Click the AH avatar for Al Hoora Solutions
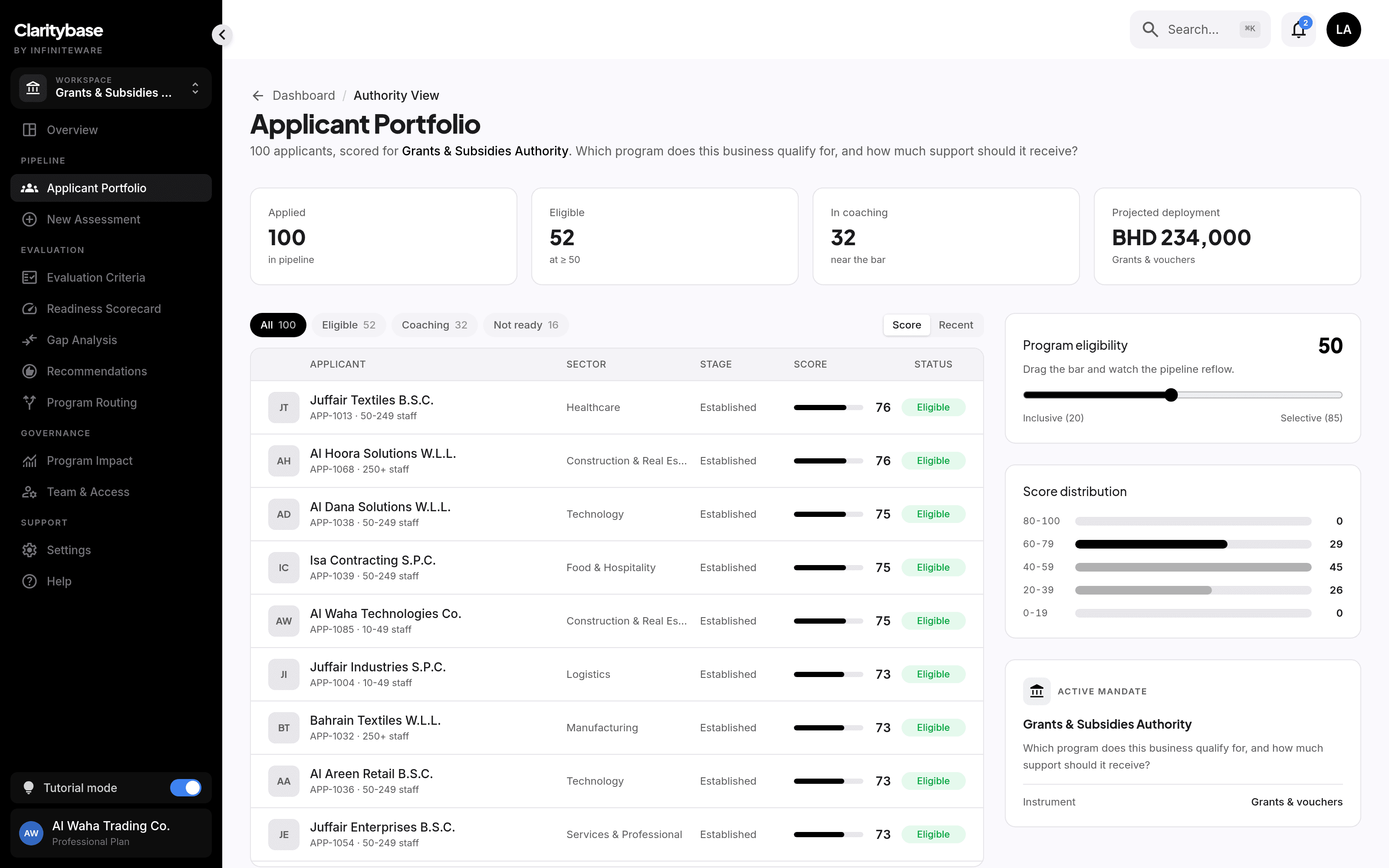1389x868 pixels. click(x=283, y=460)
